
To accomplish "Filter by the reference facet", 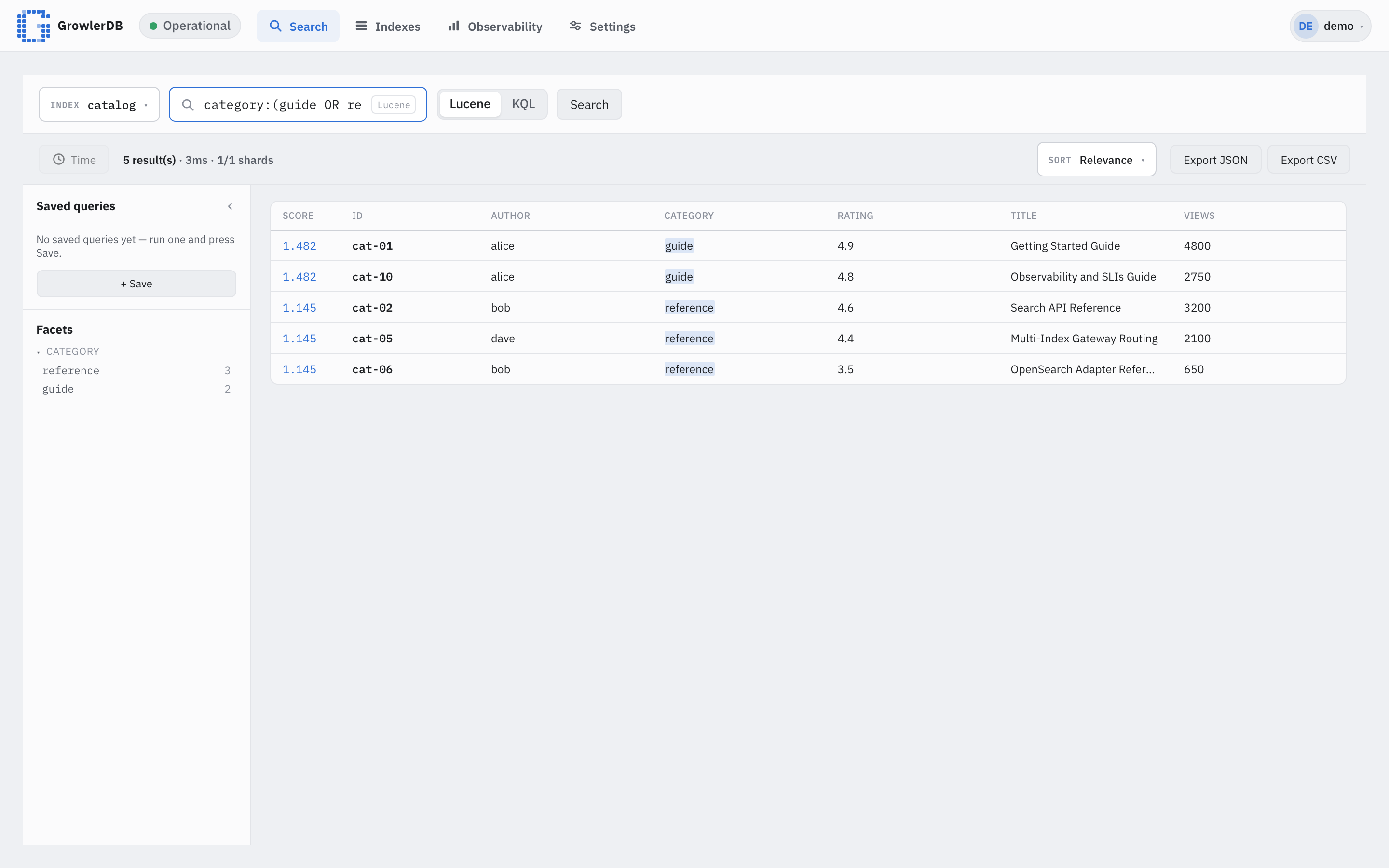I will [x=136, y=371].
